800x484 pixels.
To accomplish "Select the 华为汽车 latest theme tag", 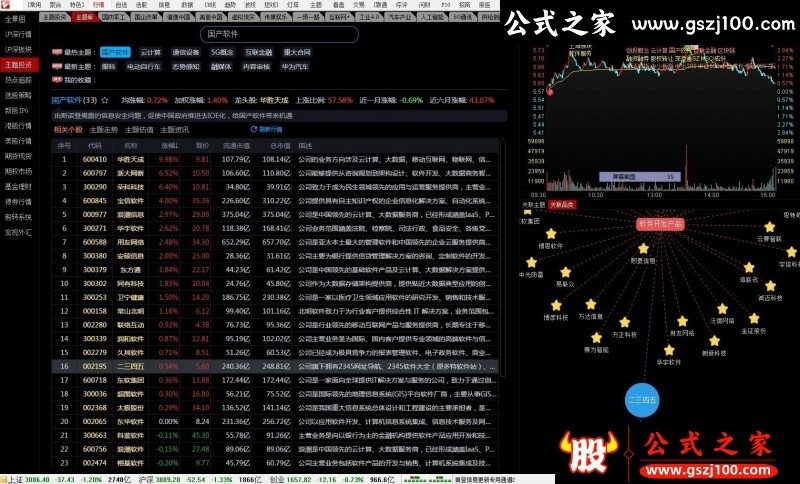I will 294,66.
